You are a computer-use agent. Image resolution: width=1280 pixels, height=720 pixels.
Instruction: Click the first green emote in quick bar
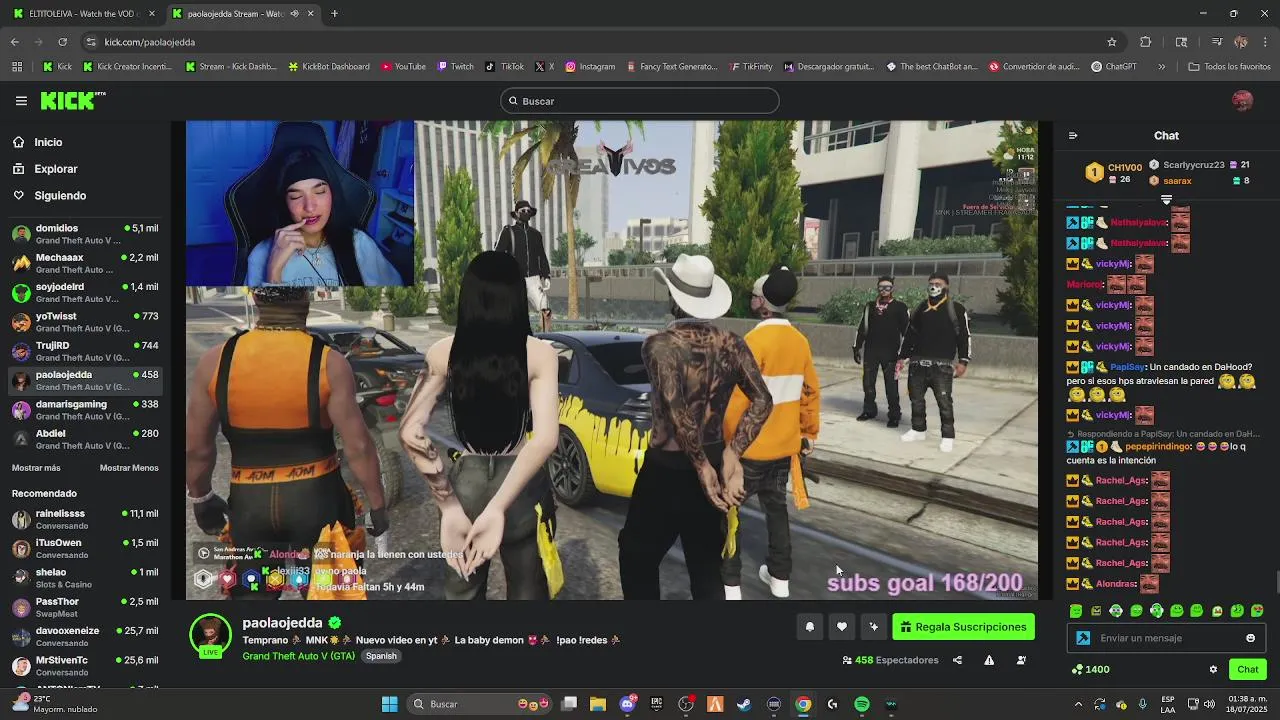[1076, 611]
